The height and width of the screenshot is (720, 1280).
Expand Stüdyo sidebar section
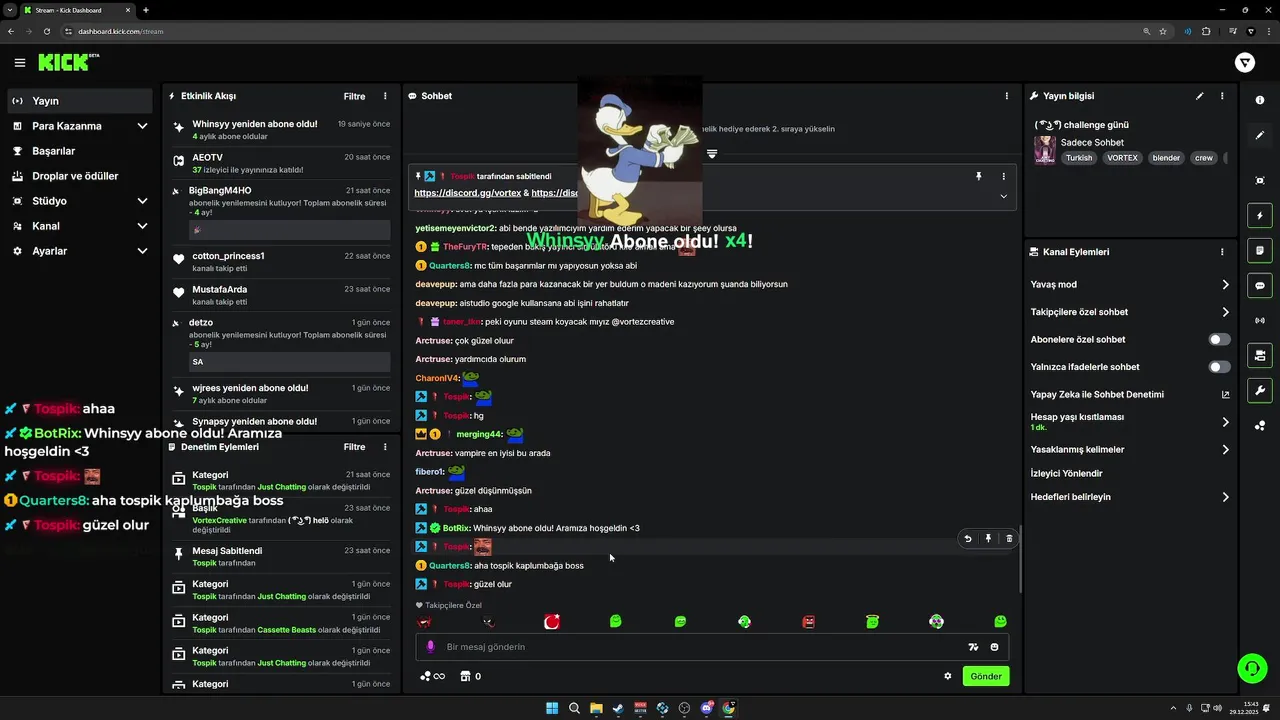point(142,201)
